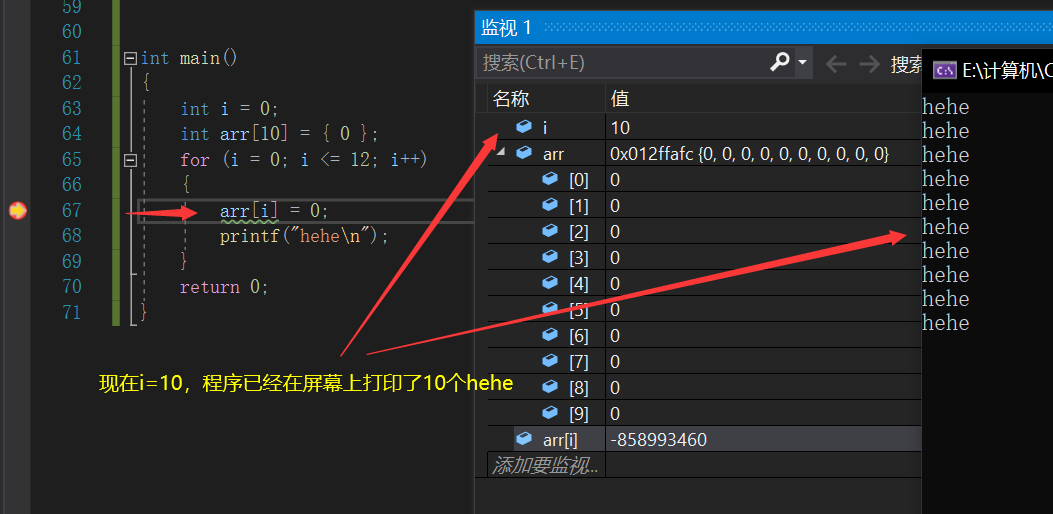Click the console title path E:\计算机

[1007, 71]
